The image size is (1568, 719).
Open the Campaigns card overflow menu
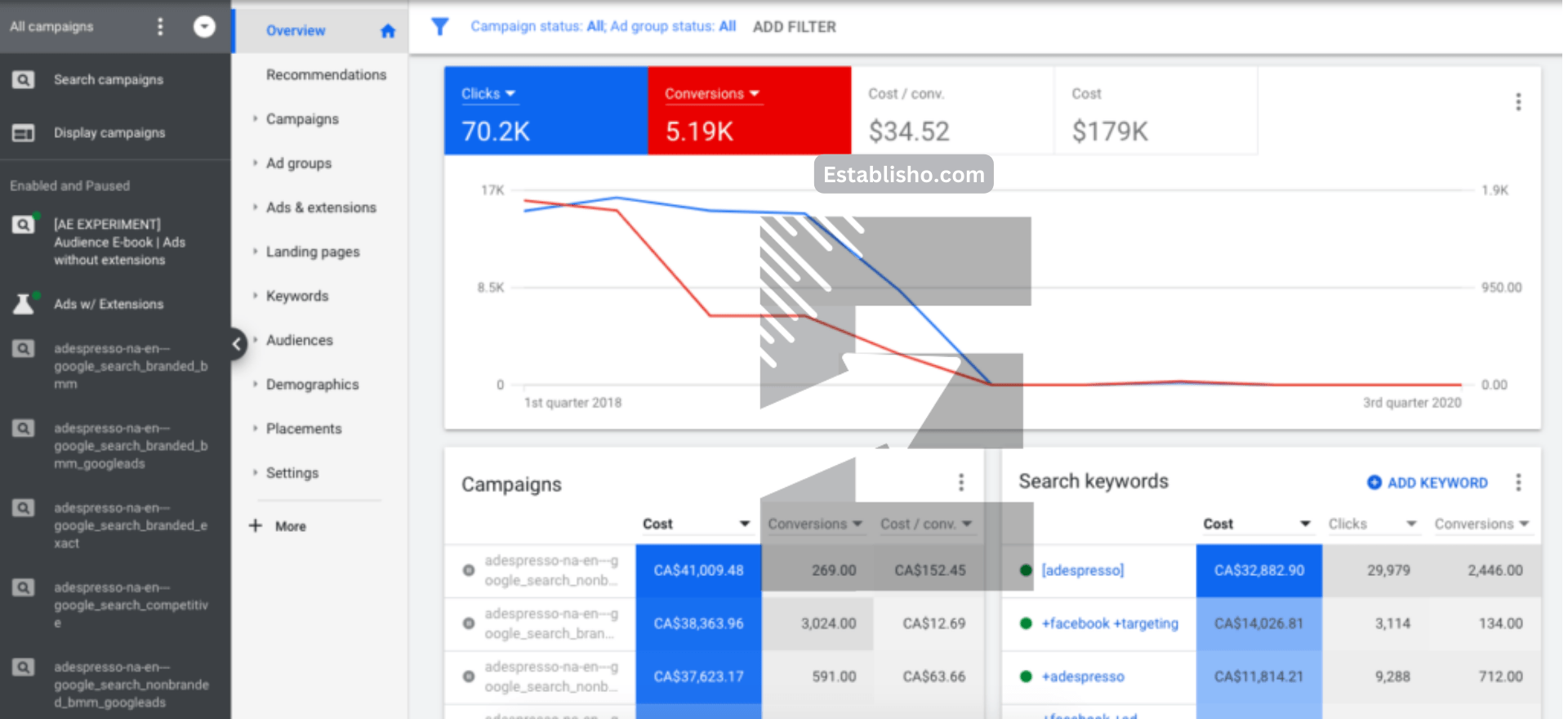tap(960, 483)
